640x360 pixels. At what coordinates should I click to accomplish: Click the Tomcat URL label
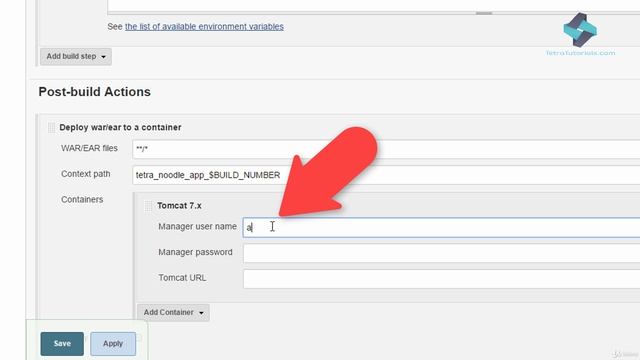coord(182,278)
